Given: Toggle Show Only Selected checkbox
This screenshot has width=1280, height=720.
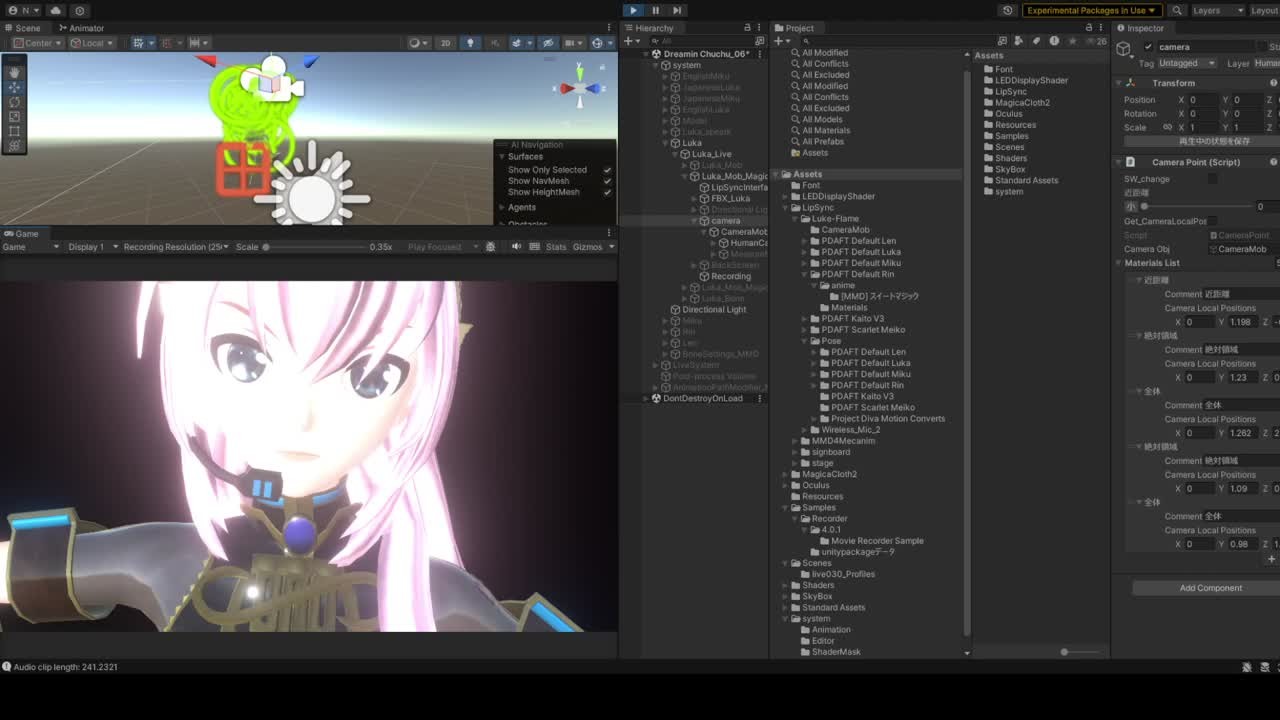Looking at the screenshot, I should [607, 170].
